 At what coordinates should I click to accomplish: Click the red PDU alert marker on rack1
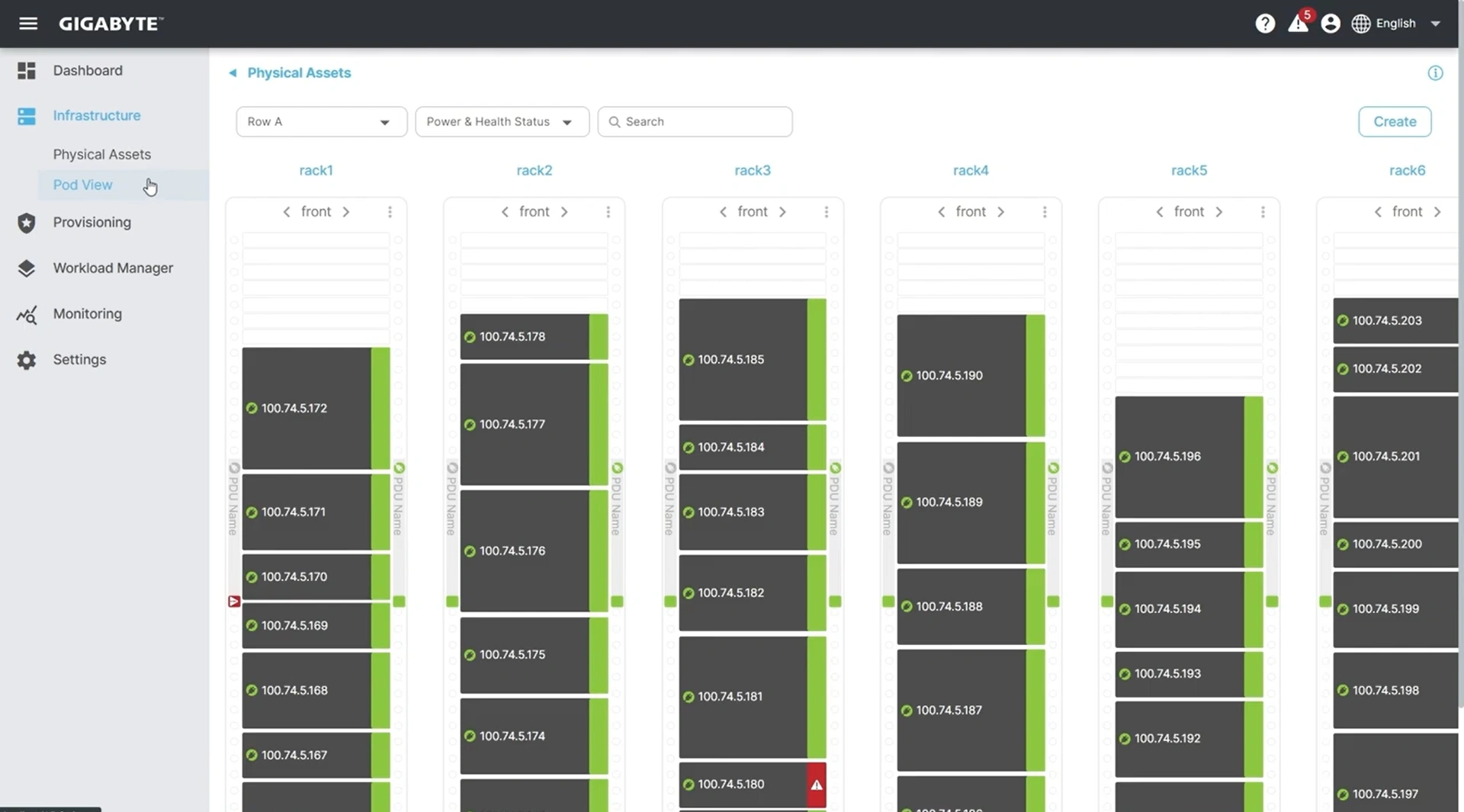[x=234, y=602]
